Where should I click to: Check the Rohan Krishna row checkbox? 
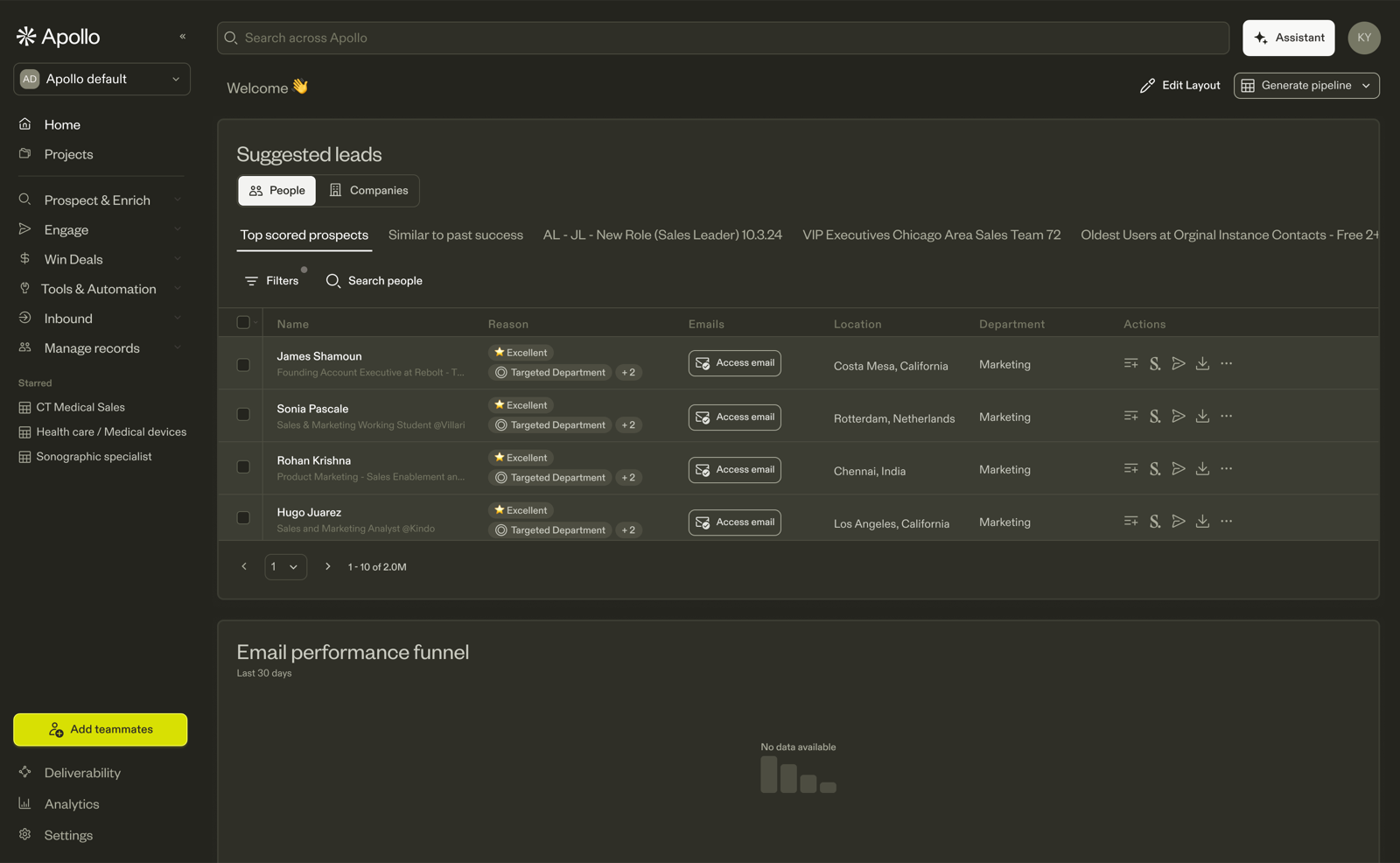tap(243, 467)
